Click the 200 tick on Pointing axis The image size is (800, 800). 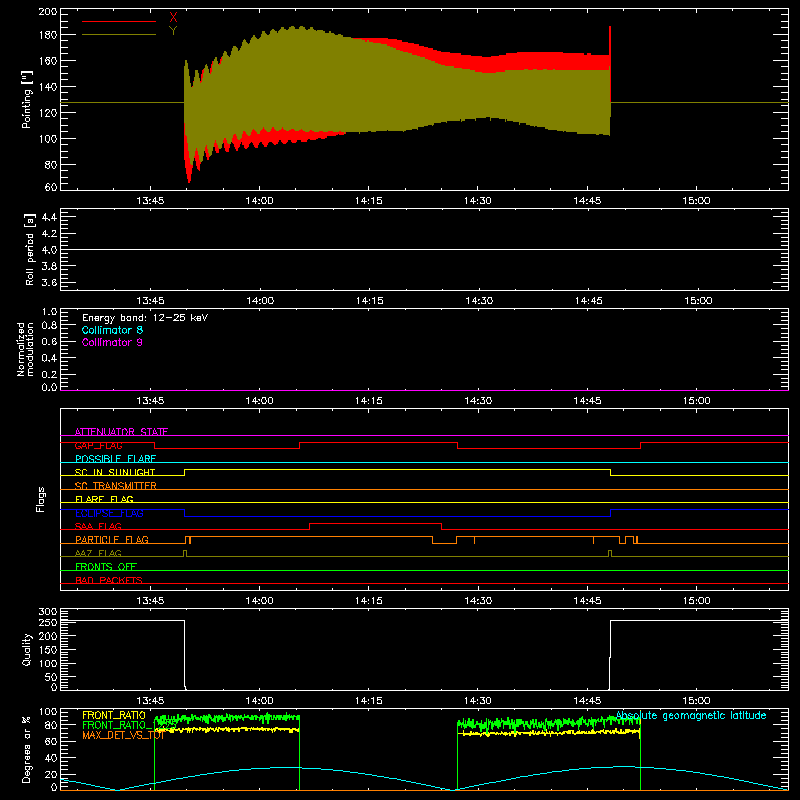(48, 12)
